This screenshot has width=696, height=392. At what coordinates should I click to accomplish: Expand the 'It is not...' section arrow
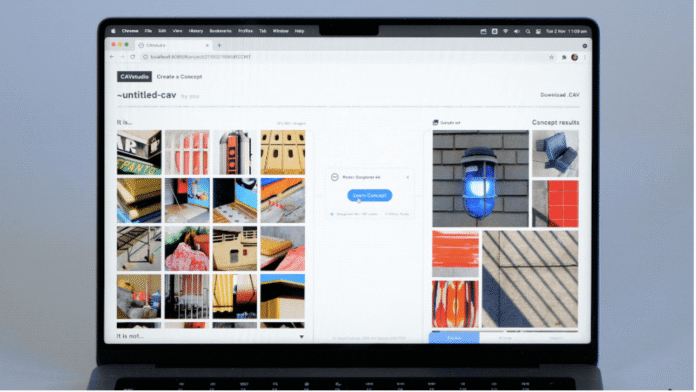[x=301, y=337]
